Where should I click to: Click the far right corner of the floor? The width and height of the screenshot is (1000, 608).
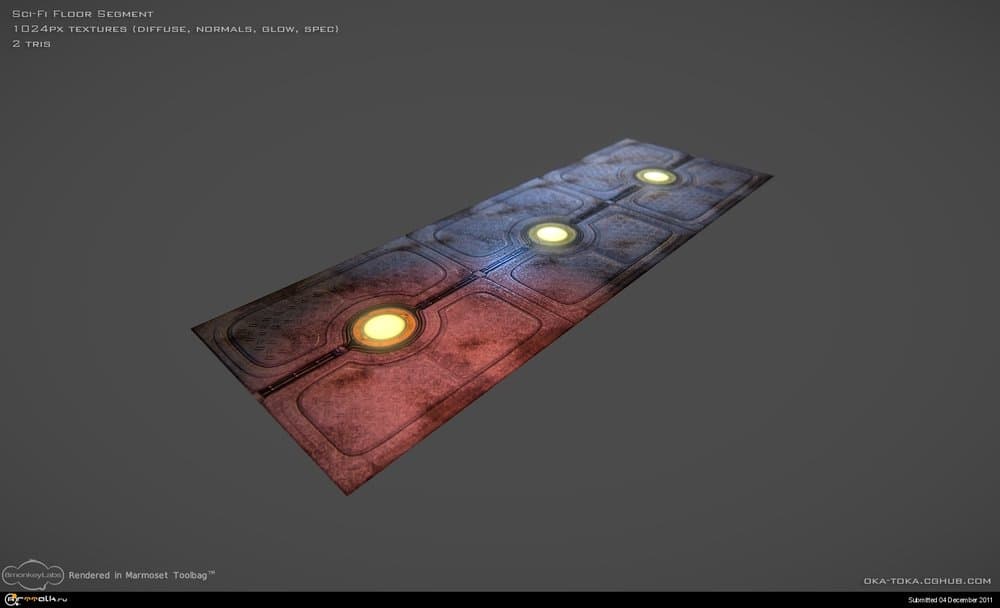click(770, 177)
